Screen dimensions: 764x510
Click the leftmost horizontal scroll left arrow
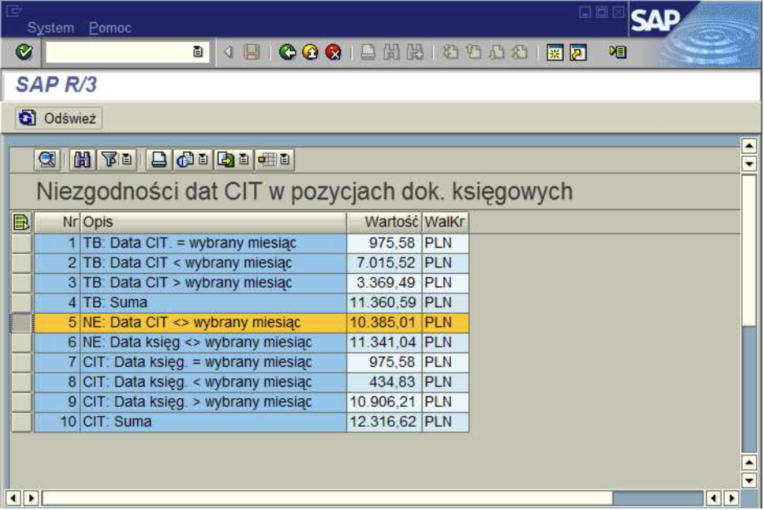pyautogui.click(x=13, y=498)
